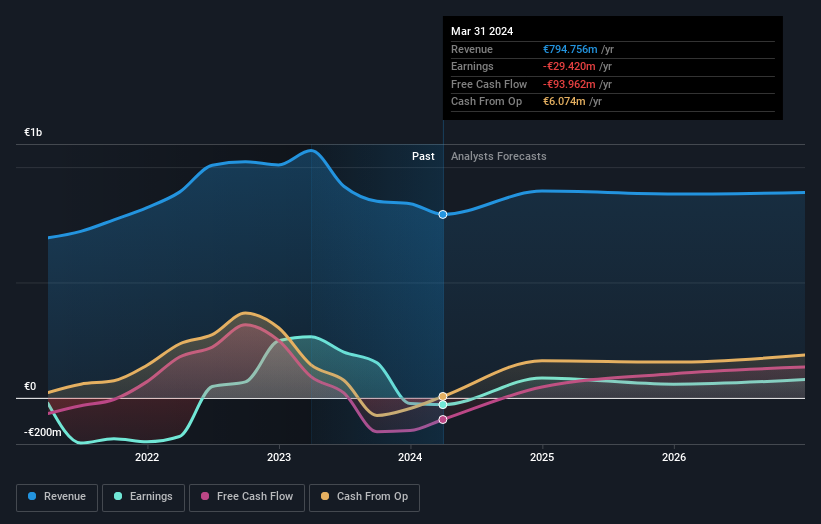Click the Analysts Forecasts label
Viewport: 821px width, 524px height.
(498, 157)
